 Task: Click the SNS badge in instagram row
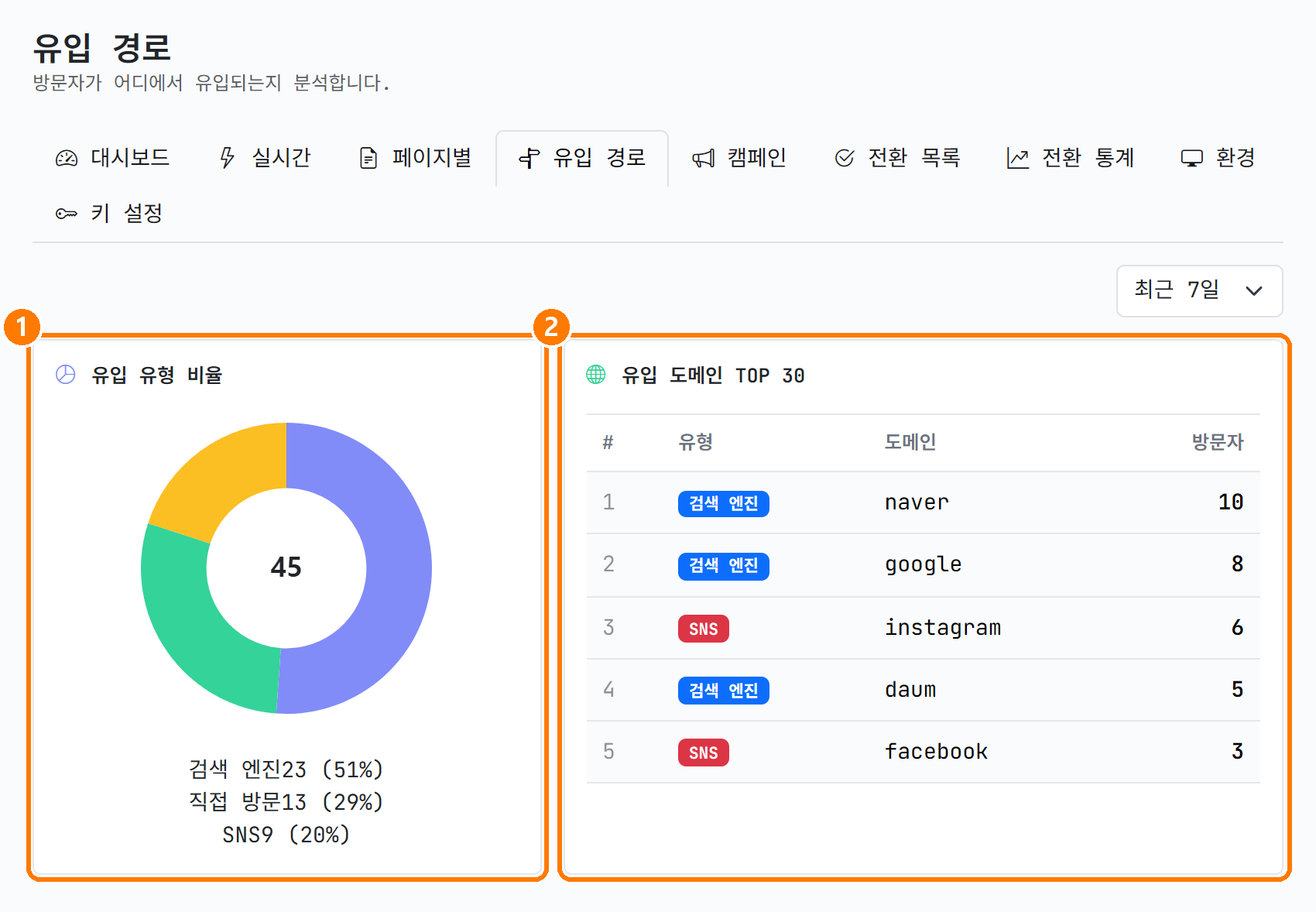coord(704,629)
